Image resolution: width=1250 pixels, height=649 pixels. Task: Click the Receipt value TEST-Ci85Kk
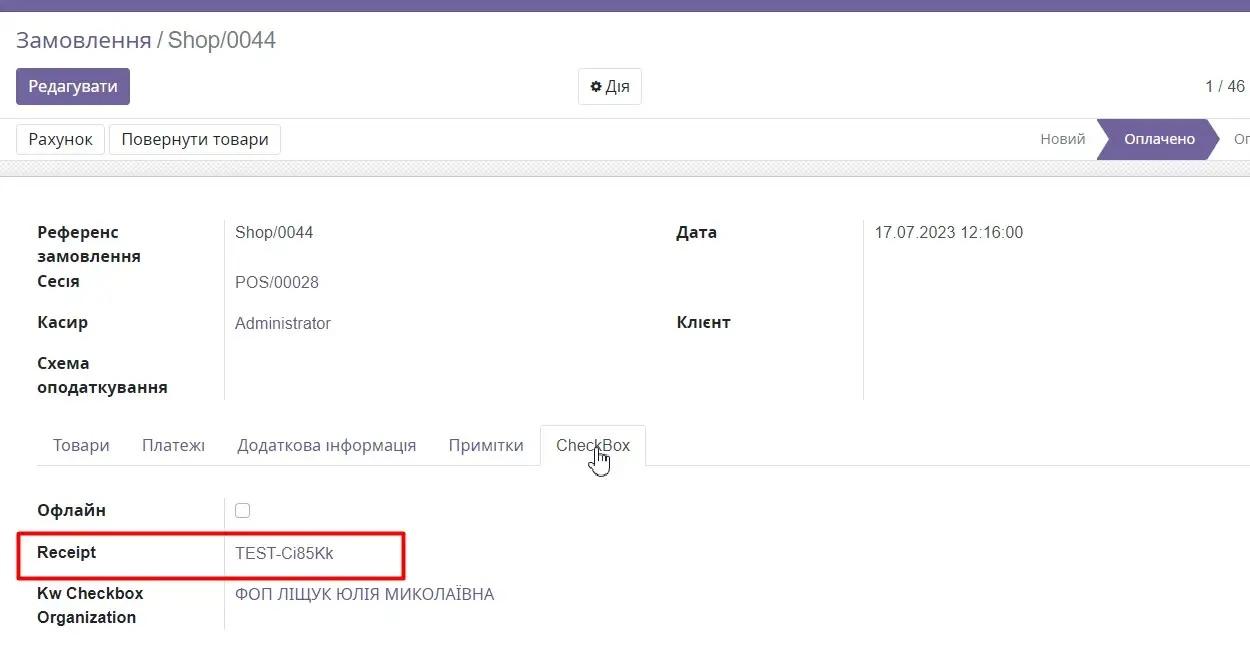tap(284, 553)
